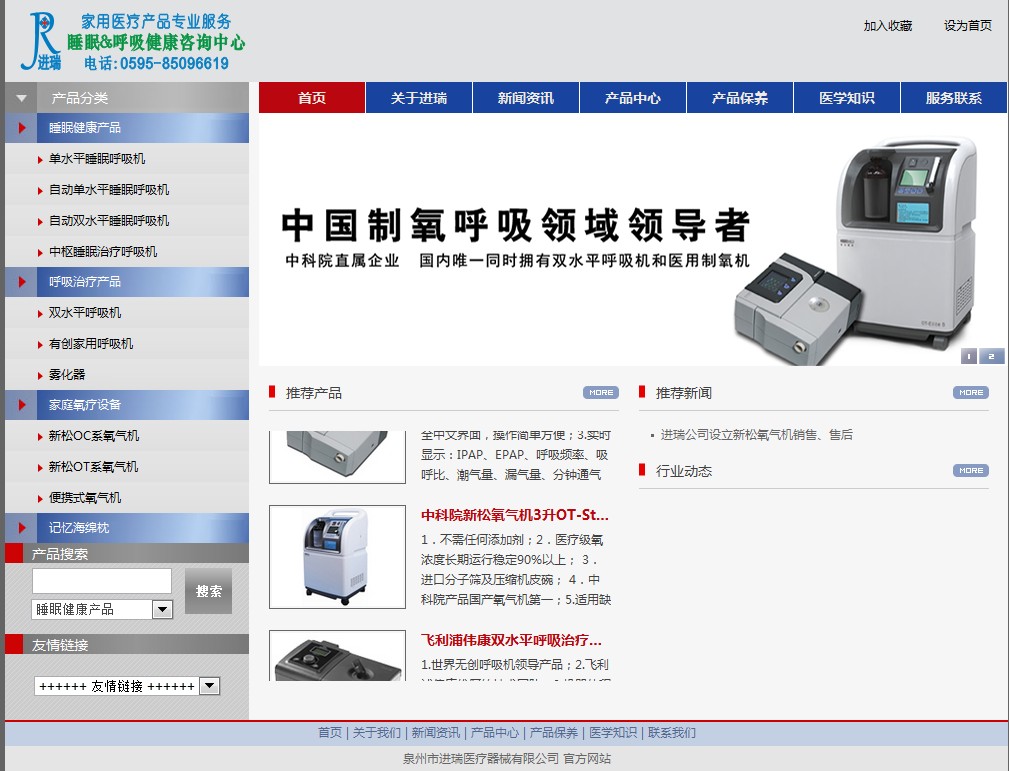This screenshot has width=1009, height=771.
Task: Open 便携式氧气机 in sidebar
Action: 85,497
